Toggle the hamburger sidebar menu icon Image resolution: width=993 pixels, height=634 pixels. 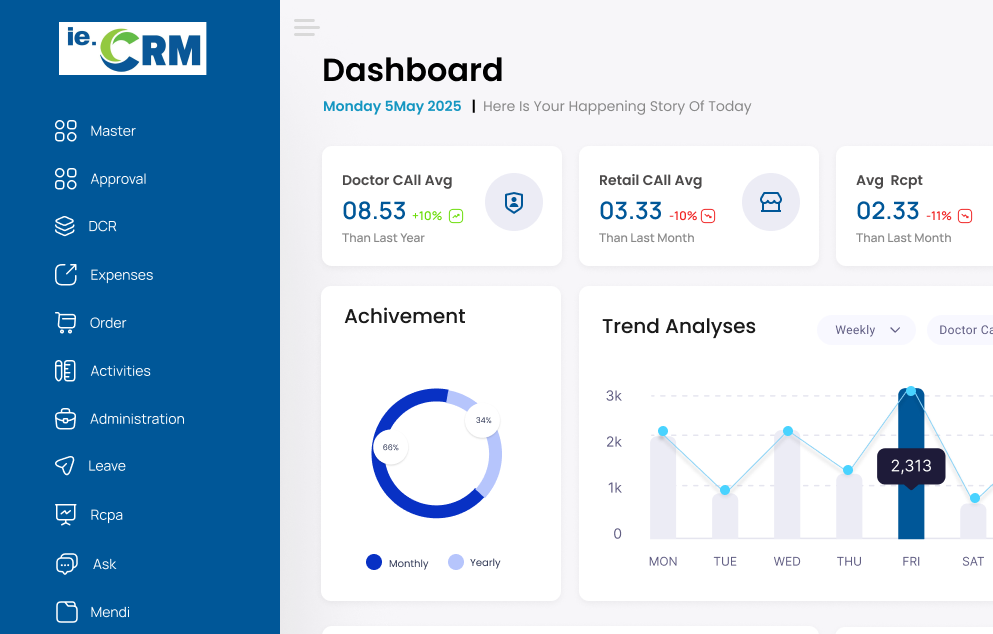307,27
